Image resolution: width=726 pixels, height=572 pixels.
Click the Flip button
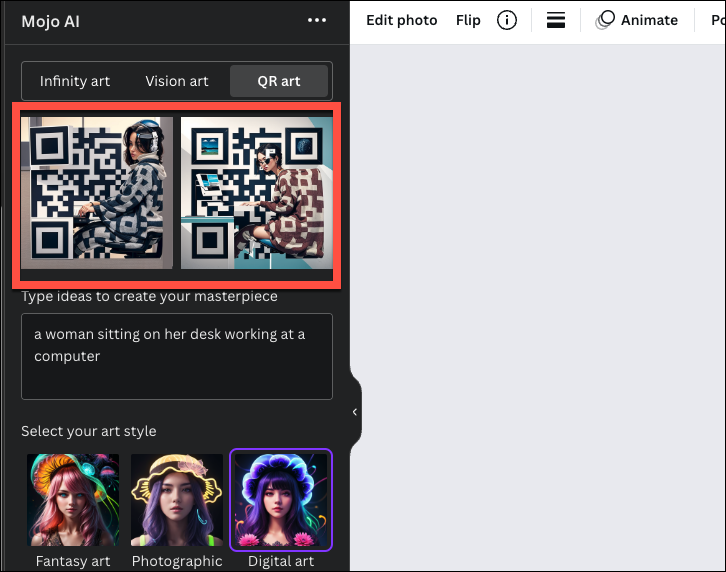468,20
